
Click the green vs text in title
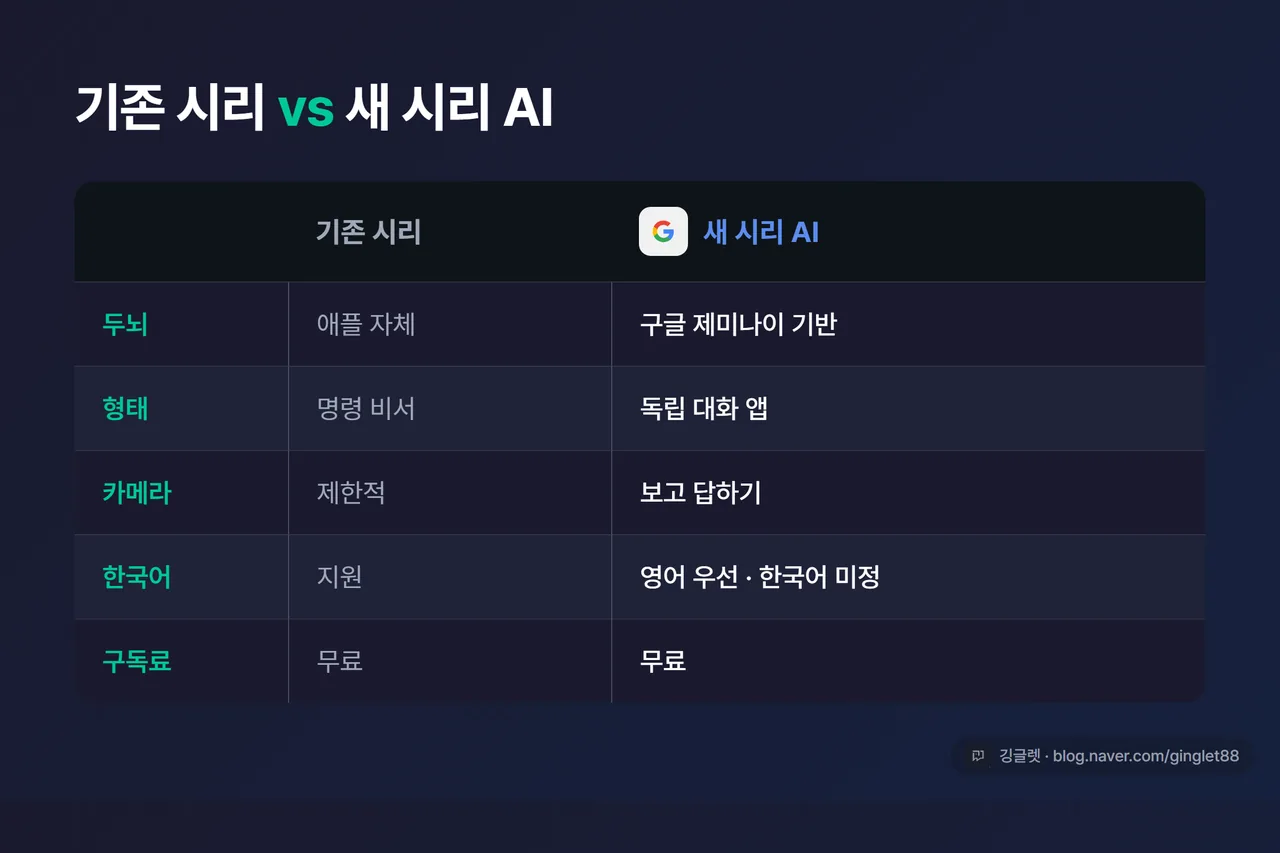pyautogui.click(x=305, y=108)
